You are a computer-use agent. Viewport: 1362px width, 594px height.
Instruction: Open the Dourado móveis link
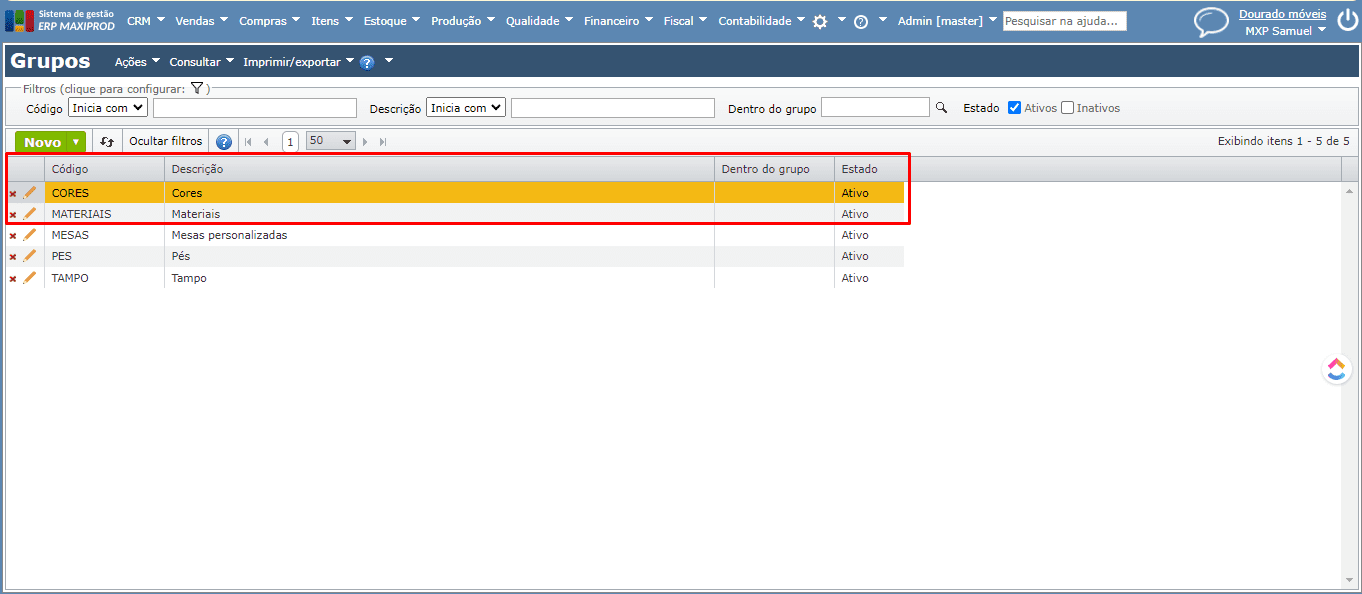(1283, 14)
